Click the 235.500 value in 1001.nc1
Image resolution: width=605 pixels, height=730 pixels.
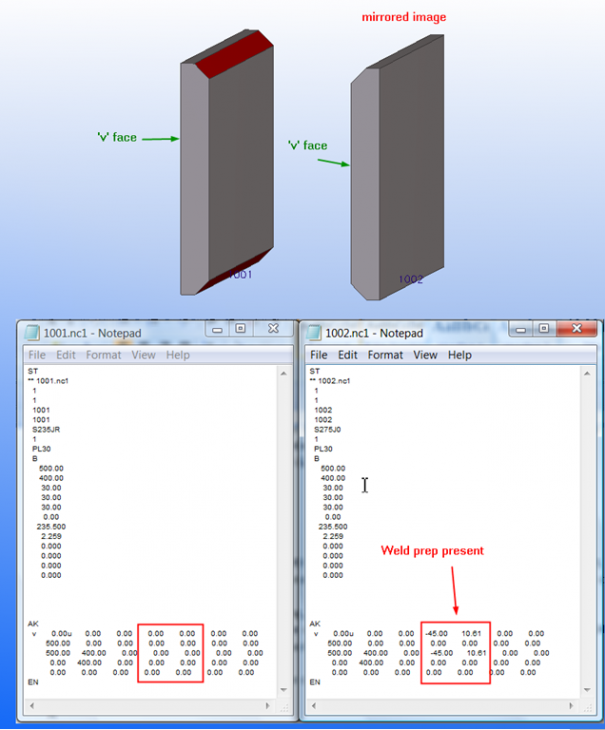(x=51, y=527)
